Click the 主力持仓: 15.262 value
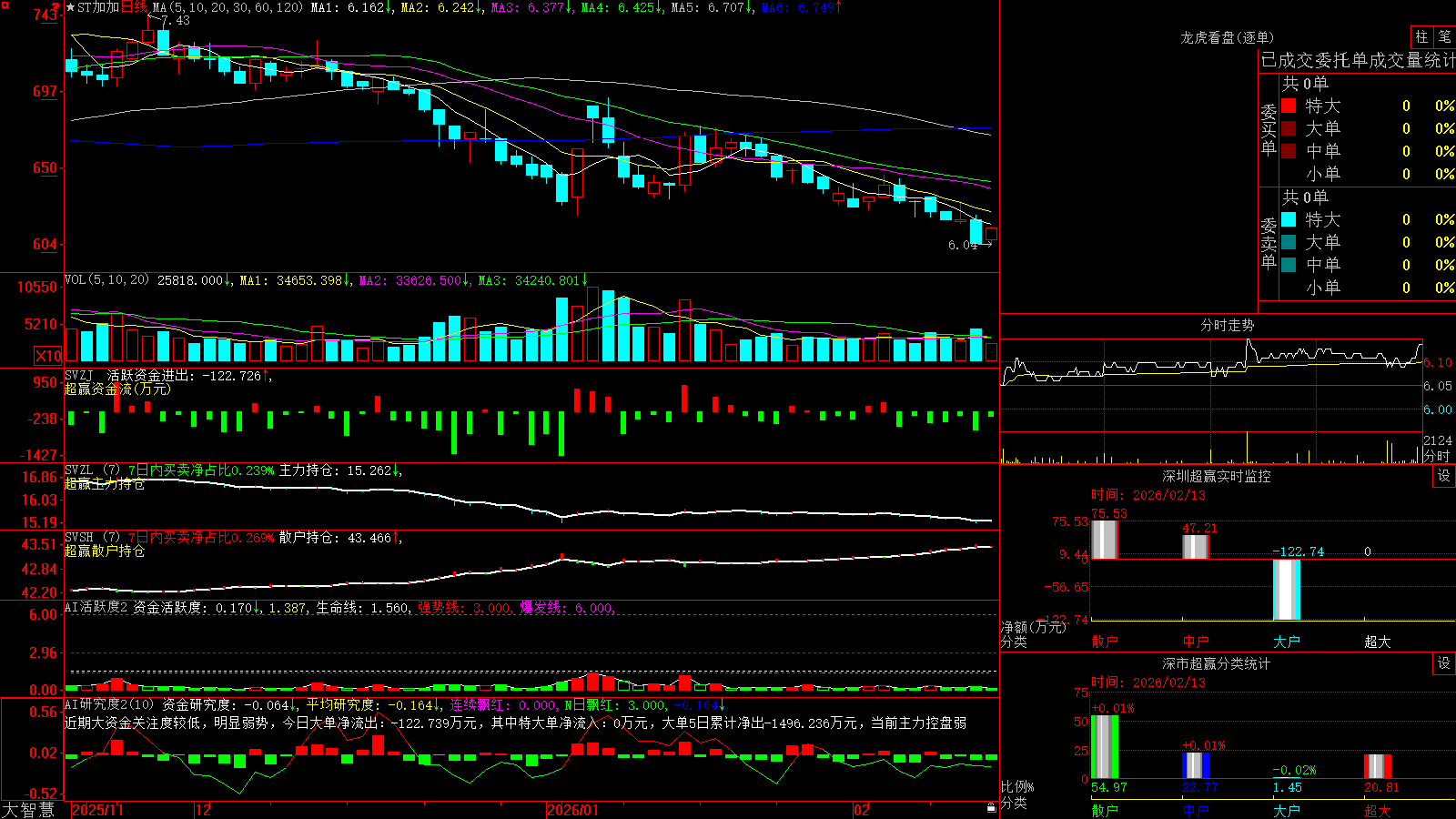 tap(335, 470)
